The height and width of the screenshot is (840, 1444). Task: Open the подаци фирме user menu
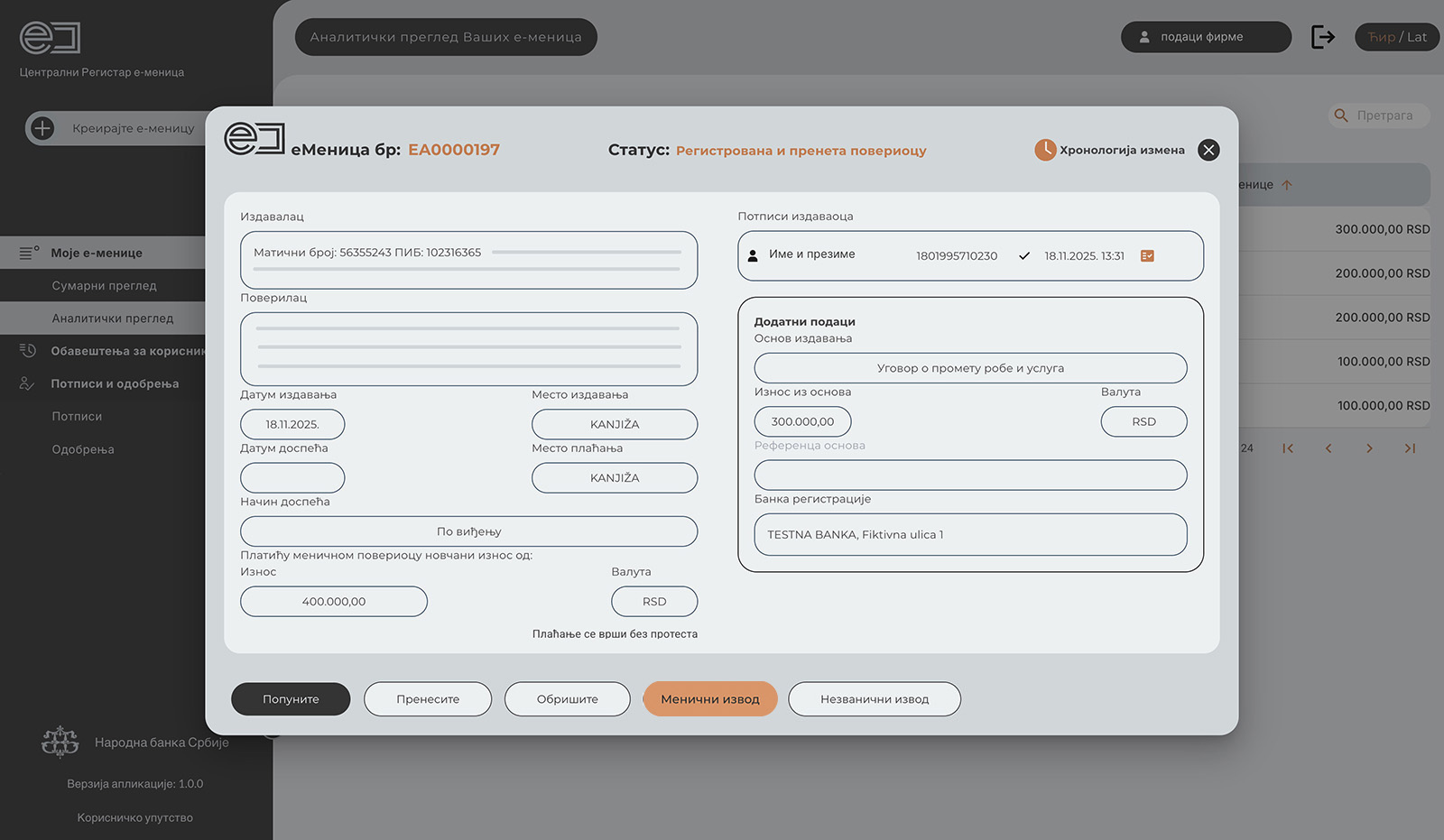coord(1205,37)
